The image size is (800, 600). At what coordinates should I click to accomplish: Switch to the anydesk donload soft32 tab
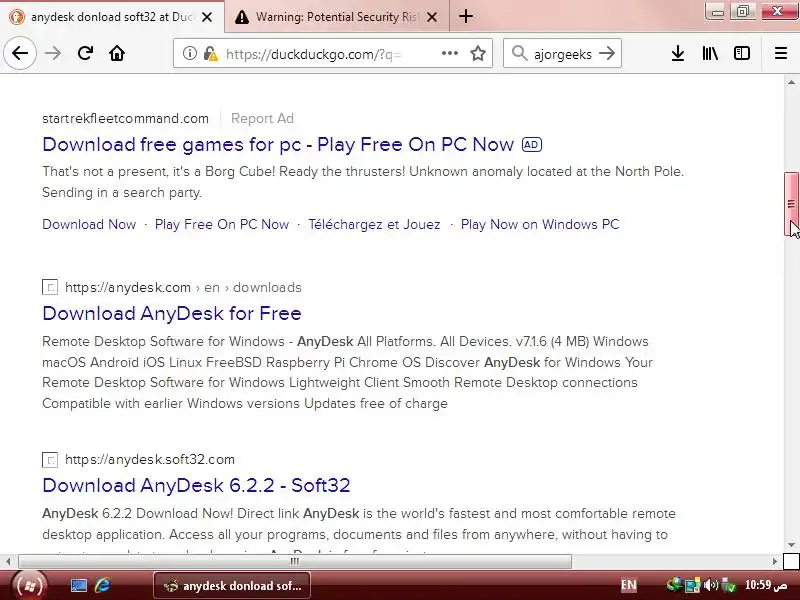pos(112,17)
